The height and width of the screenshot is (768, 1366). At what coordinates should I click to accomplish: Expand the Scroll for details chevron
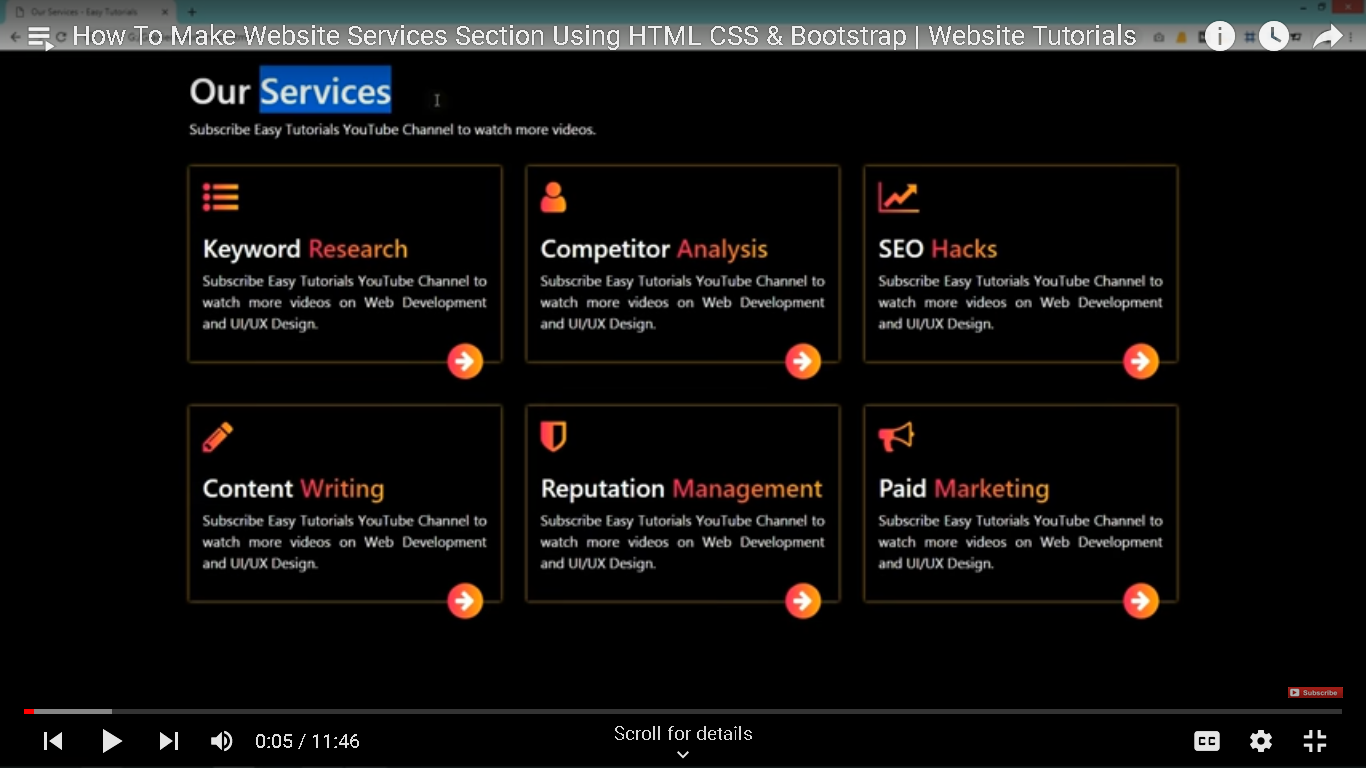(x=683, y=754)
